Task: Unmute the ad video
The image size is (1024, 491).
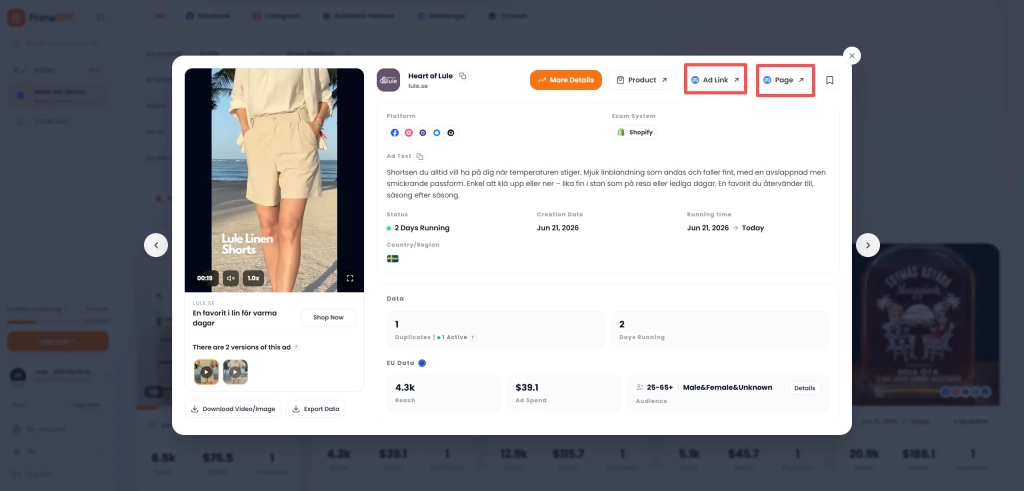Action: tap(231, 278)
